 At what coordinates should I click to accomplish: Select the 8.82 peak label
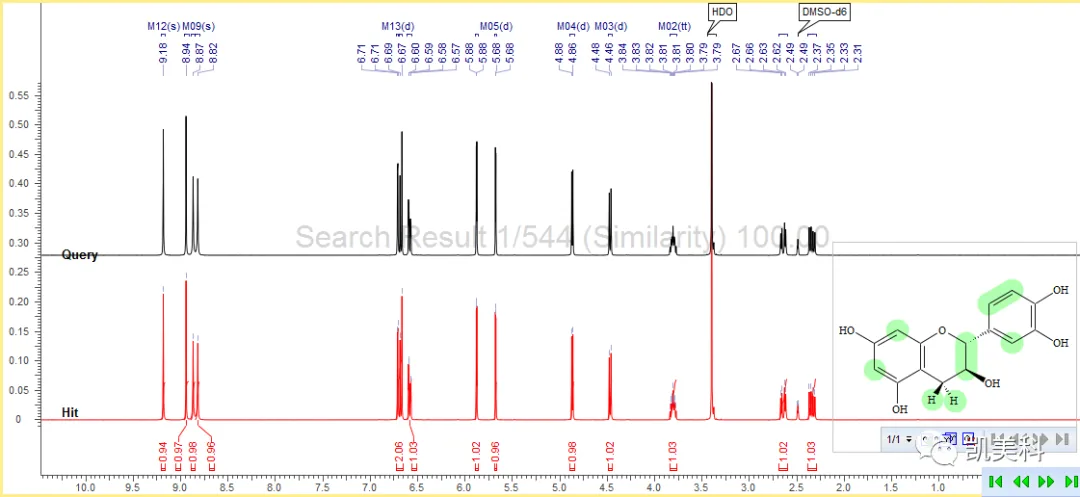212,54
